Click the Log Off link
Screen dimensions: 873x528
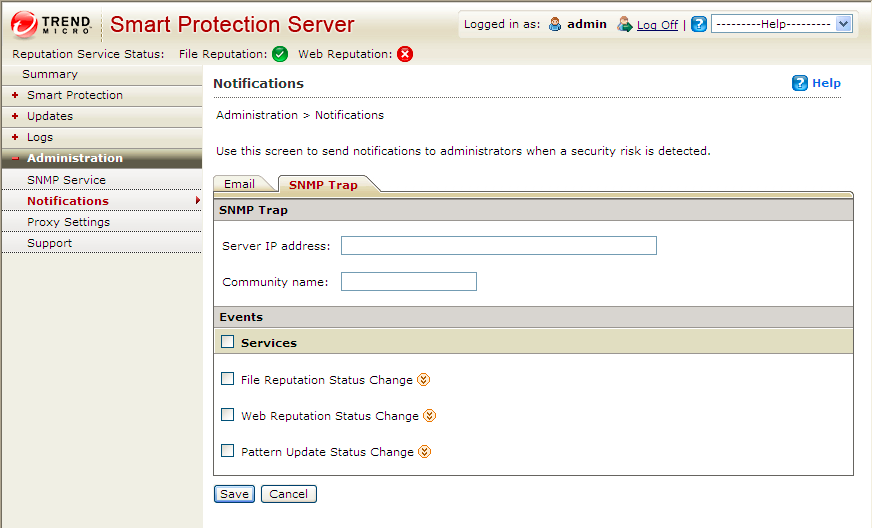[x=657, y=25]
